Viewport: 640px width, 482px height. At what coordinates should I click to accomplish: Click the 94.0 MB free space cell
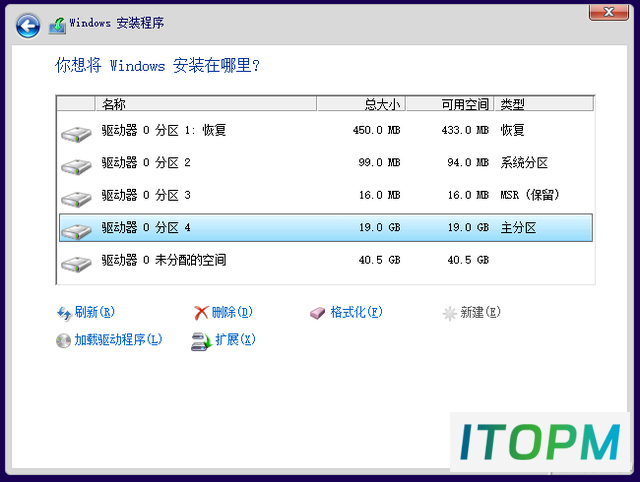coord(468,162)
